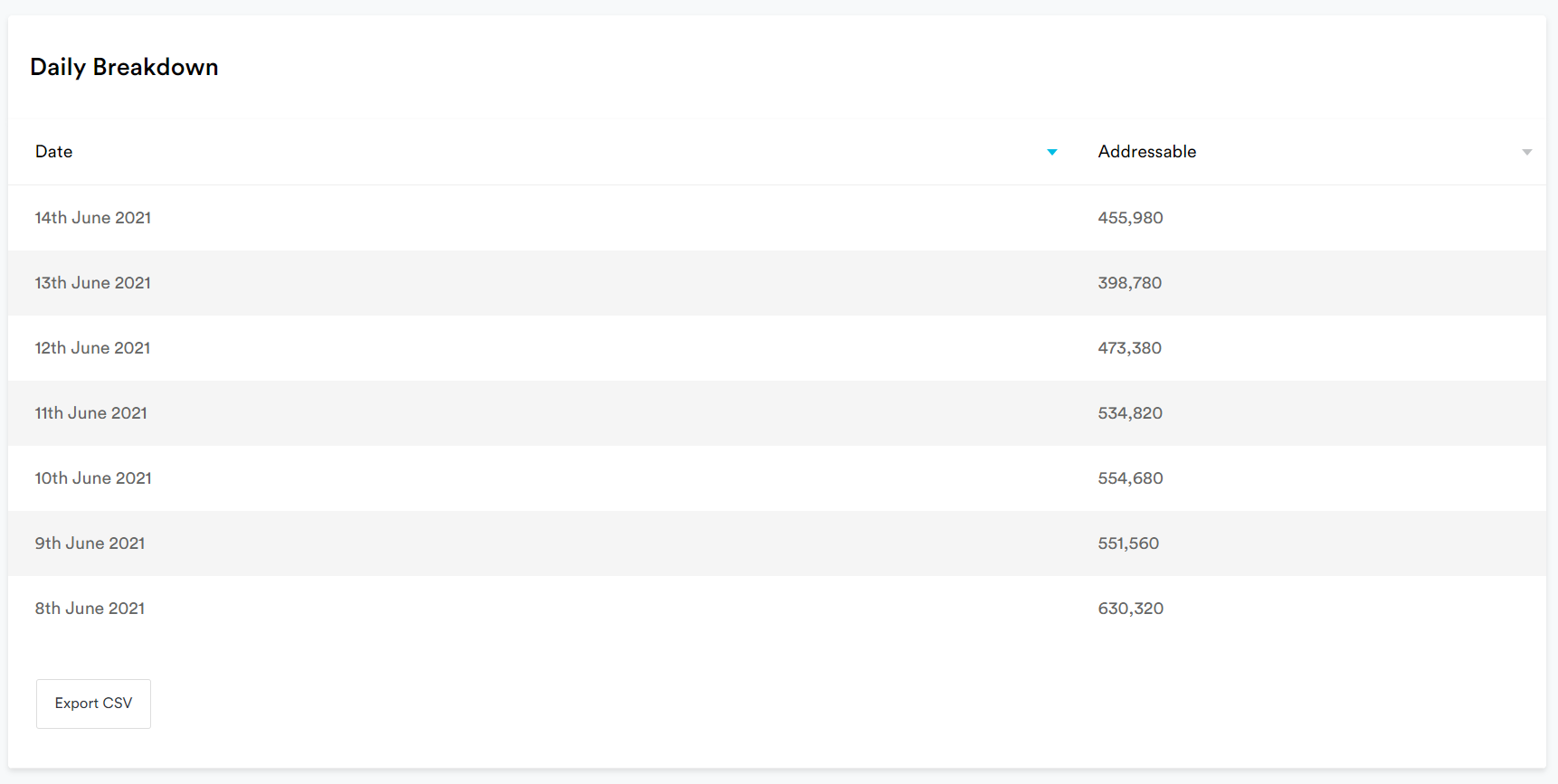Click the 473,380 addressable value
The image size is (1558, 784).
pyautogui.click(x=1129, y=348)
